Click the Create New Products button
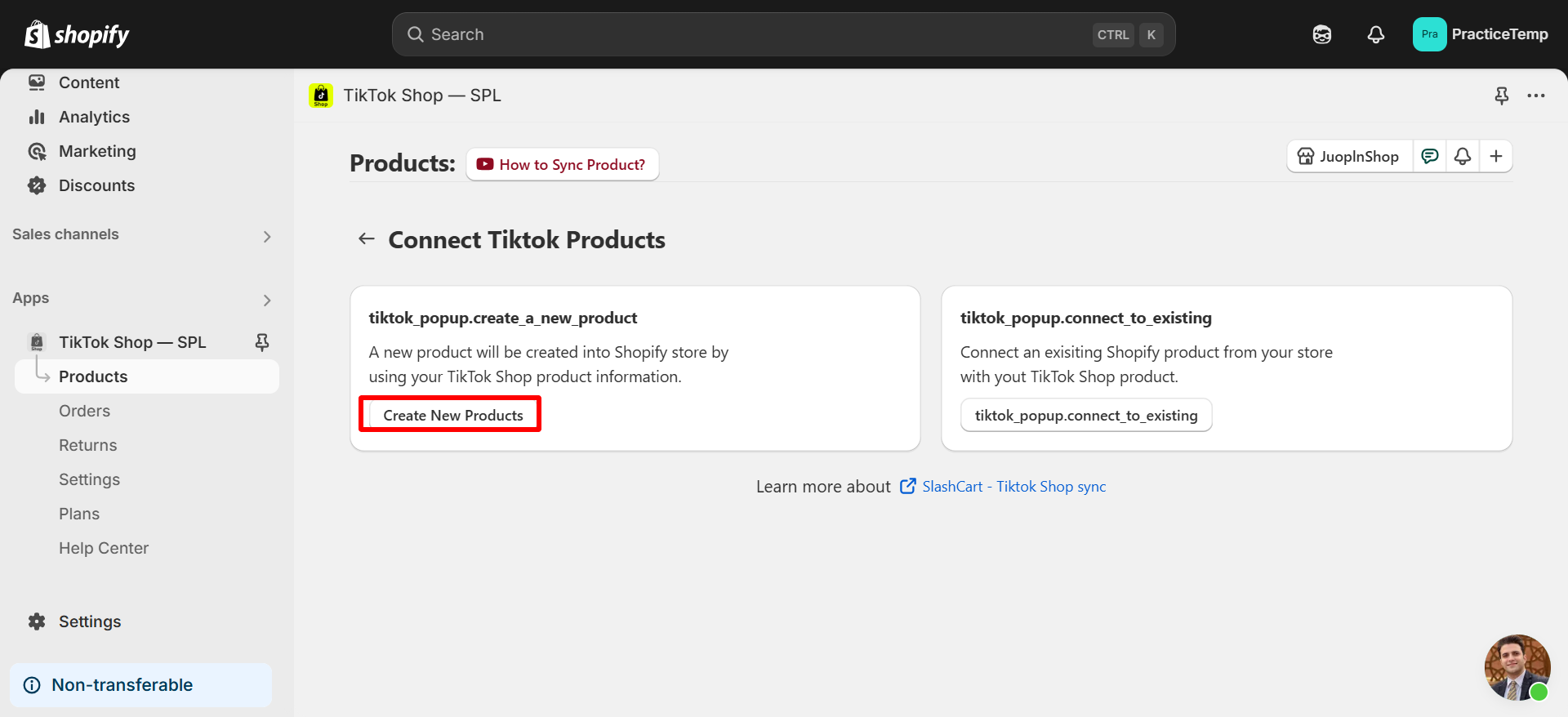 coord(452,415)
